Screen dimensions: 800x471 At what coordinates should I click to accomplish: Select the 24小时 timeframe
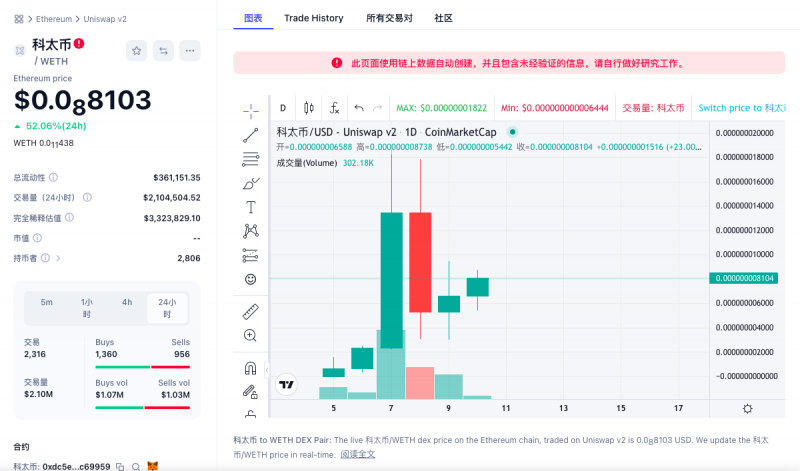[x=167, y=308]
